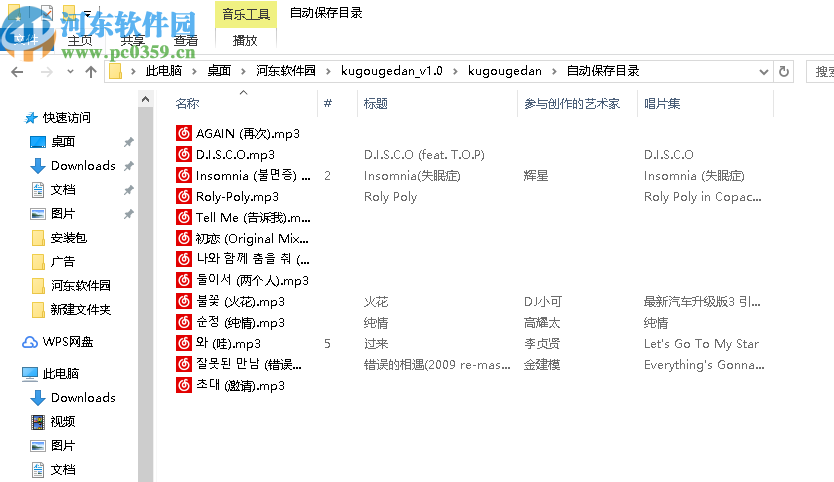The width and height of the screenshot is (834, 482).
Task: Open the 共享 ribbon tab
Action: pyautogui.click(x=132, y=40)
